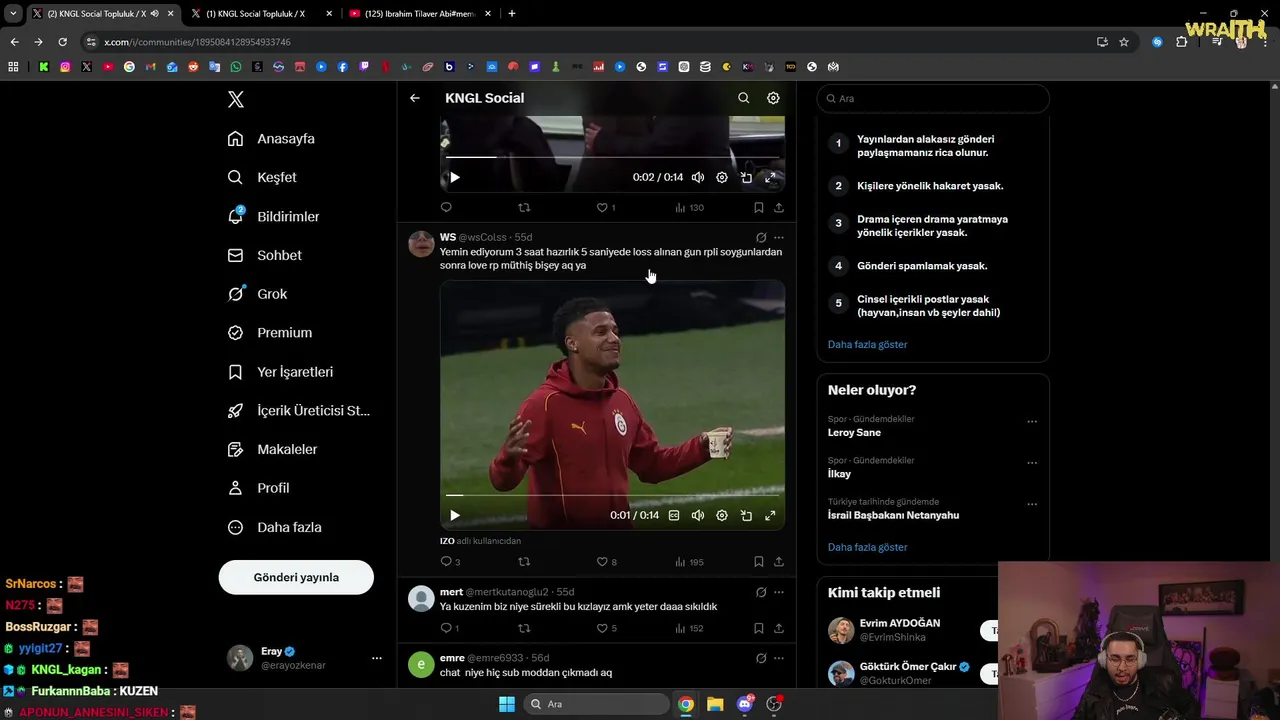1280x720 pixels.
Task: Open Evrim AYDOĞAN profile suggestion
Action: 899,623
